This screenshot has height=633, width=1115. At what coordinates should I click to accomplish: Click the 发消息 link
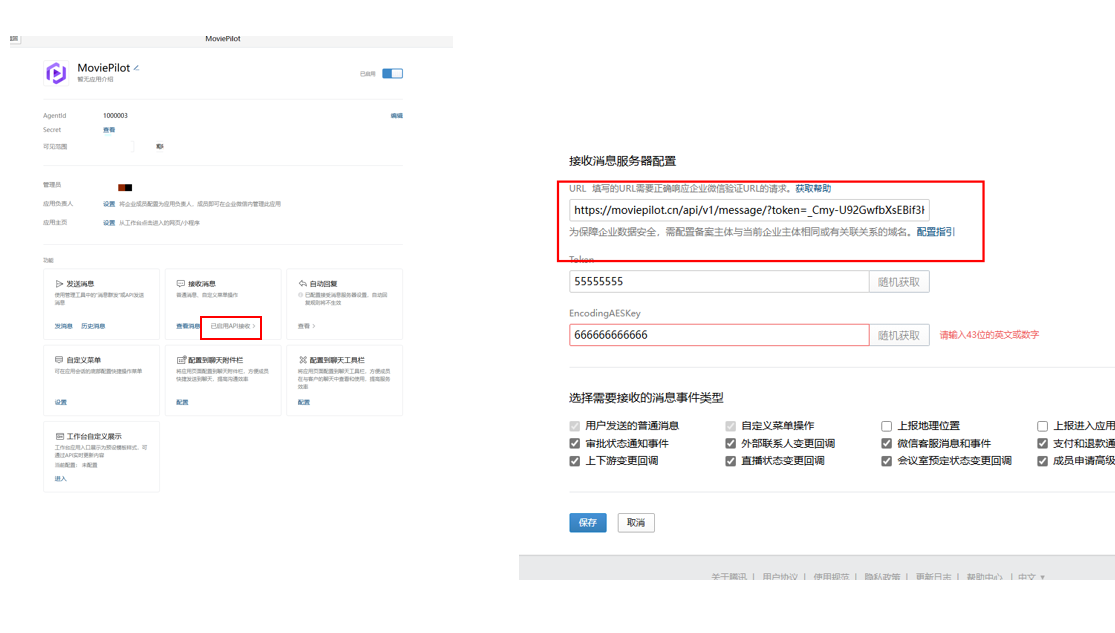(63, 326)
